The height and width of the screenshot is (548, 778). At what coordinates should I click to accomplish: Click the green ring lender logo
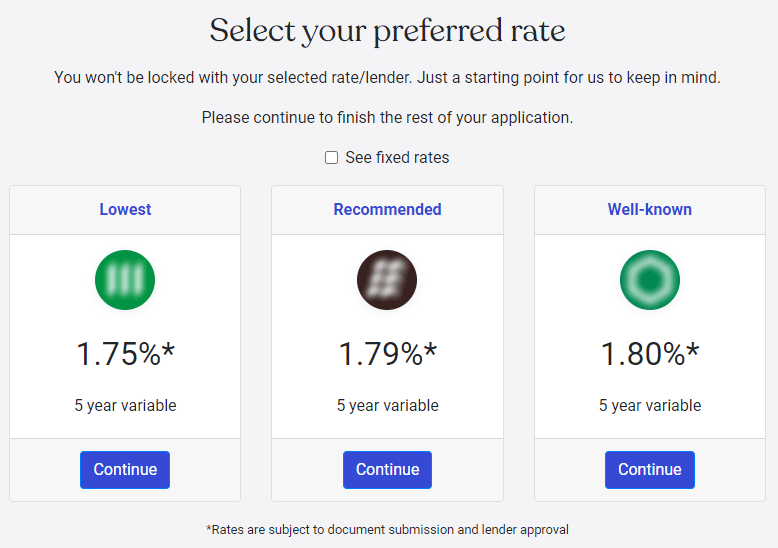click(x=649, y=280)
